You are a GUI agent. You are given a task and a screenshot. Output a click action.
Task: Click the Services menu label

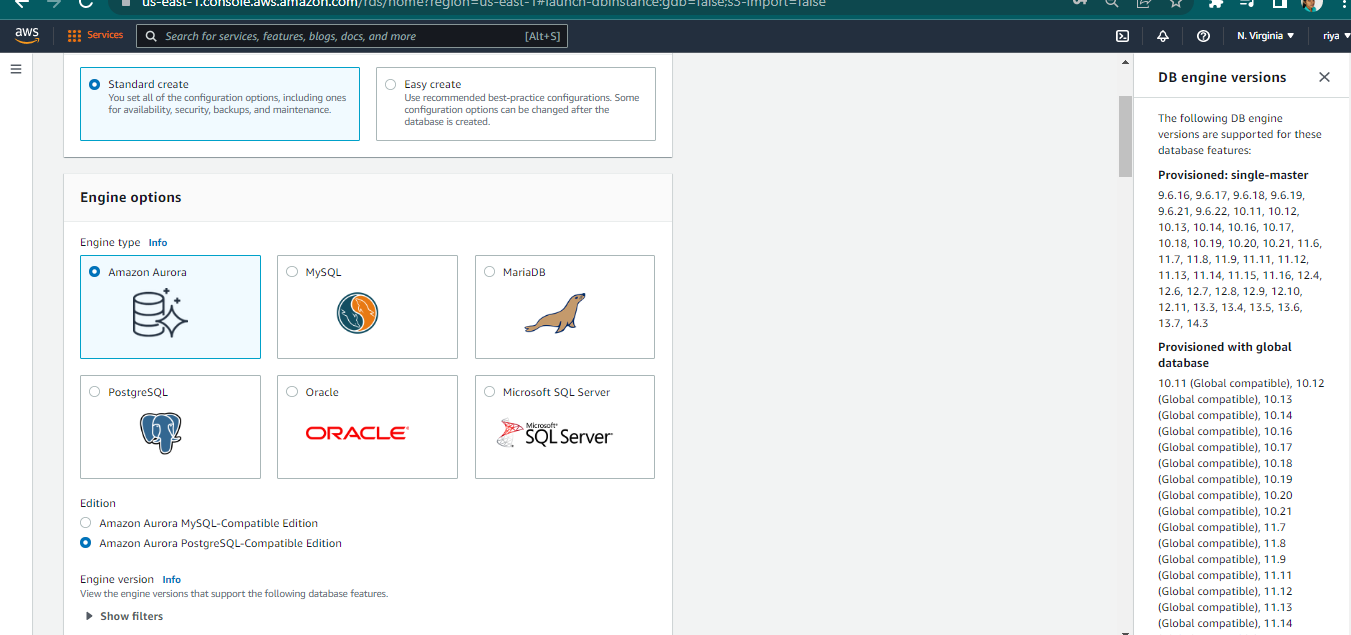point(105,35)
